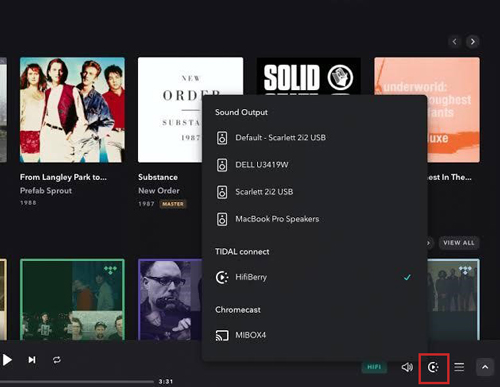Expand the now playing view chevron
The width and height of the screenshot is (500, 387).
point(485,367)
